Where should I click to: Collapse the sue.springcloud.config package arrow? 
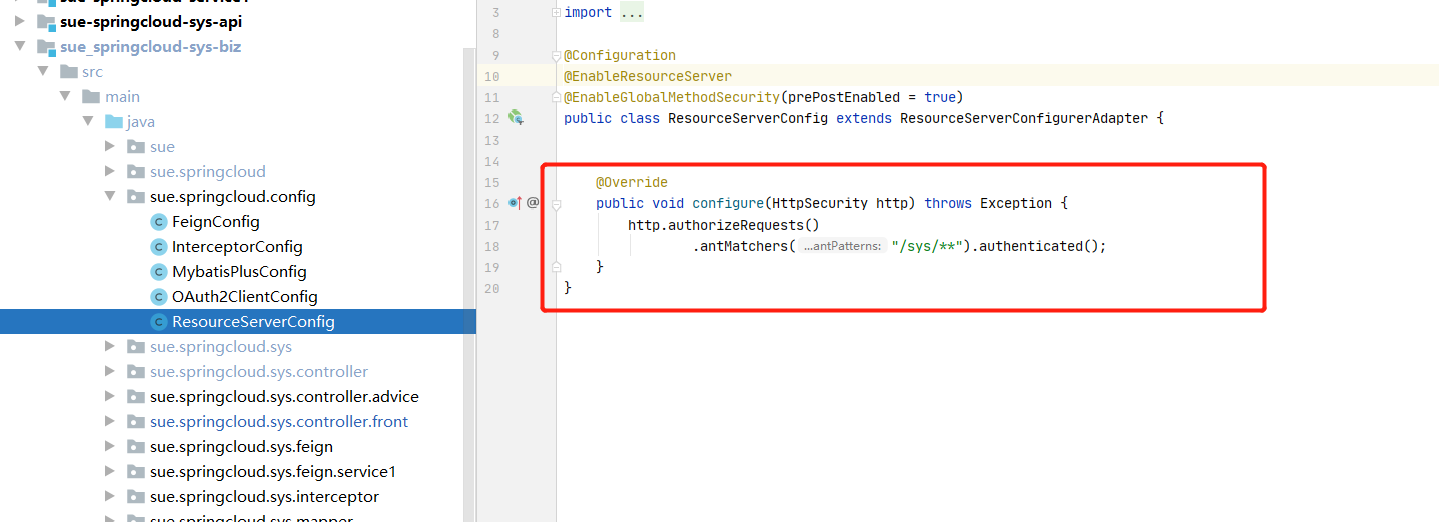(x=110, y=197)
